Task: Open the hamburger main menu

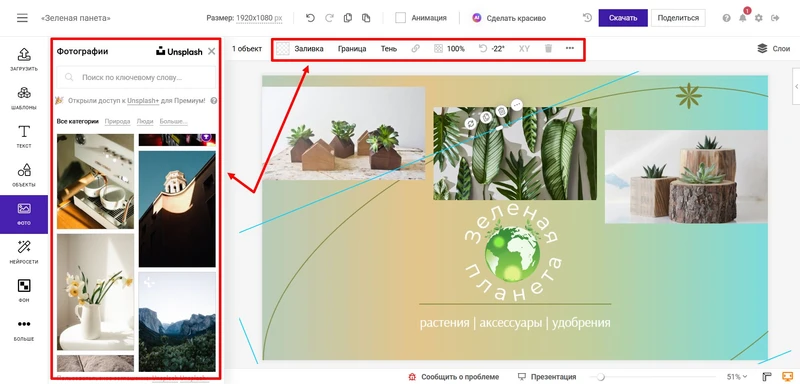Action: [22, 18]
